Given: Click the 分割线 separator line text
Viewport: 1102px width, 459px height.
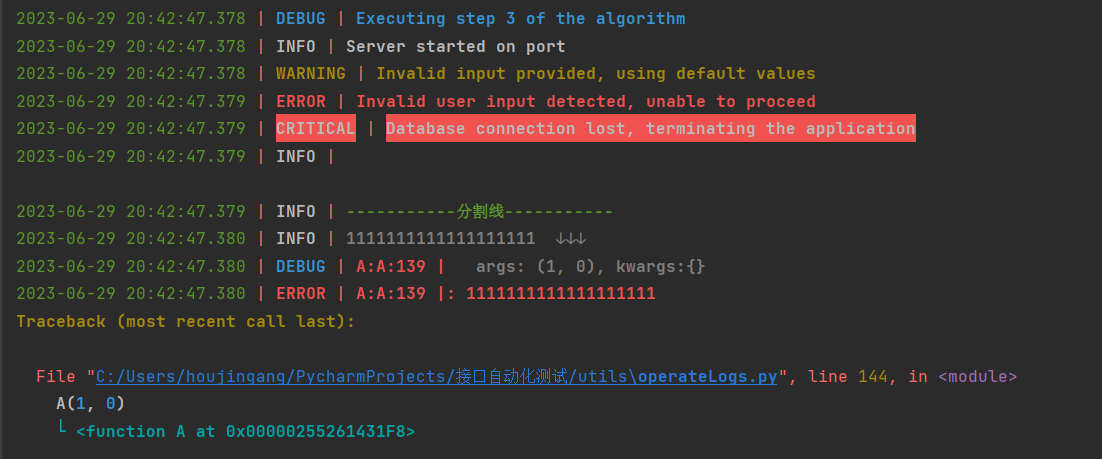Looking at the screenshot, I should (479, 212).
